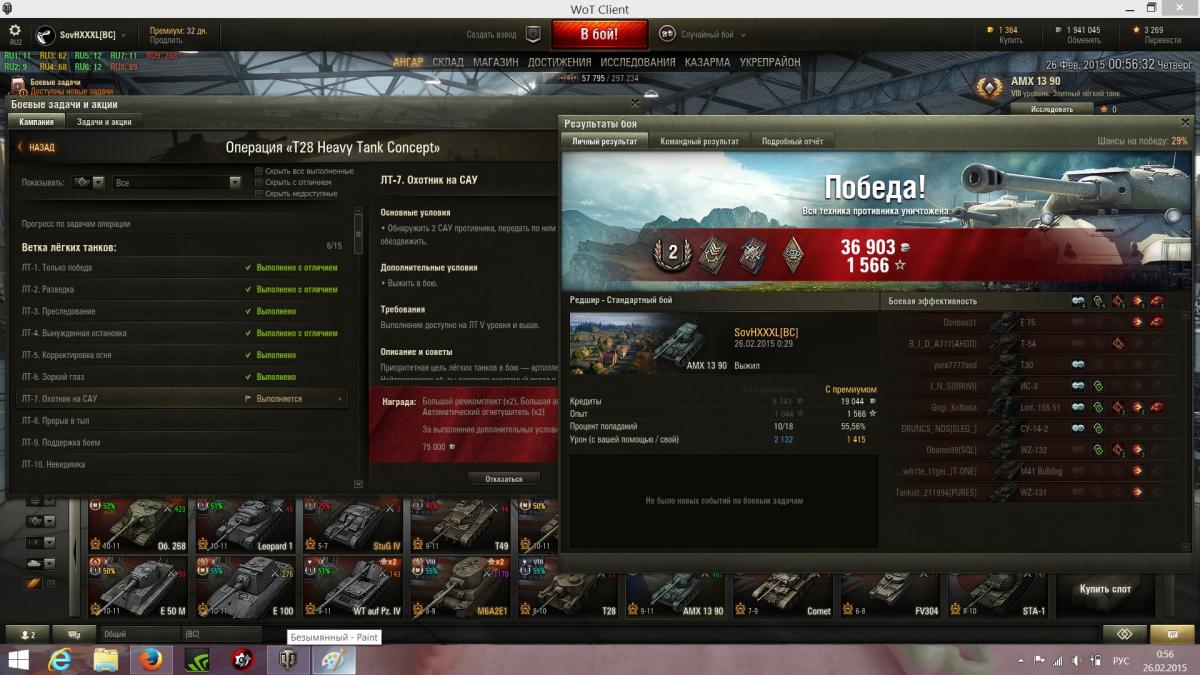
Task: Switch to «Личный результат» tab
Action: [x=604, y=141]
